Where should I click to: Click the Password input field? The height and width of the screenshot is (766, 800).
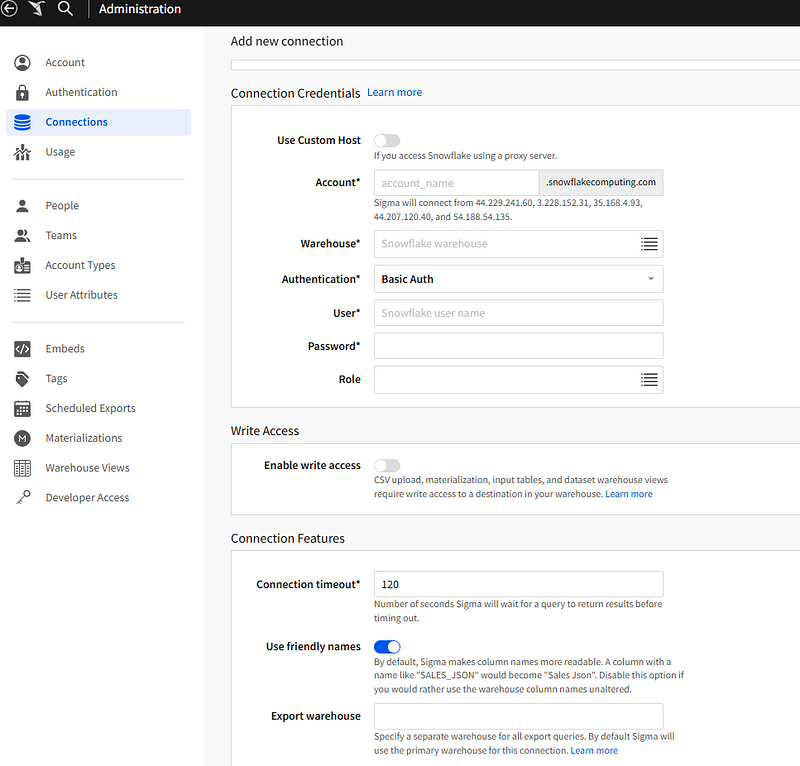[x=518, y=346]
